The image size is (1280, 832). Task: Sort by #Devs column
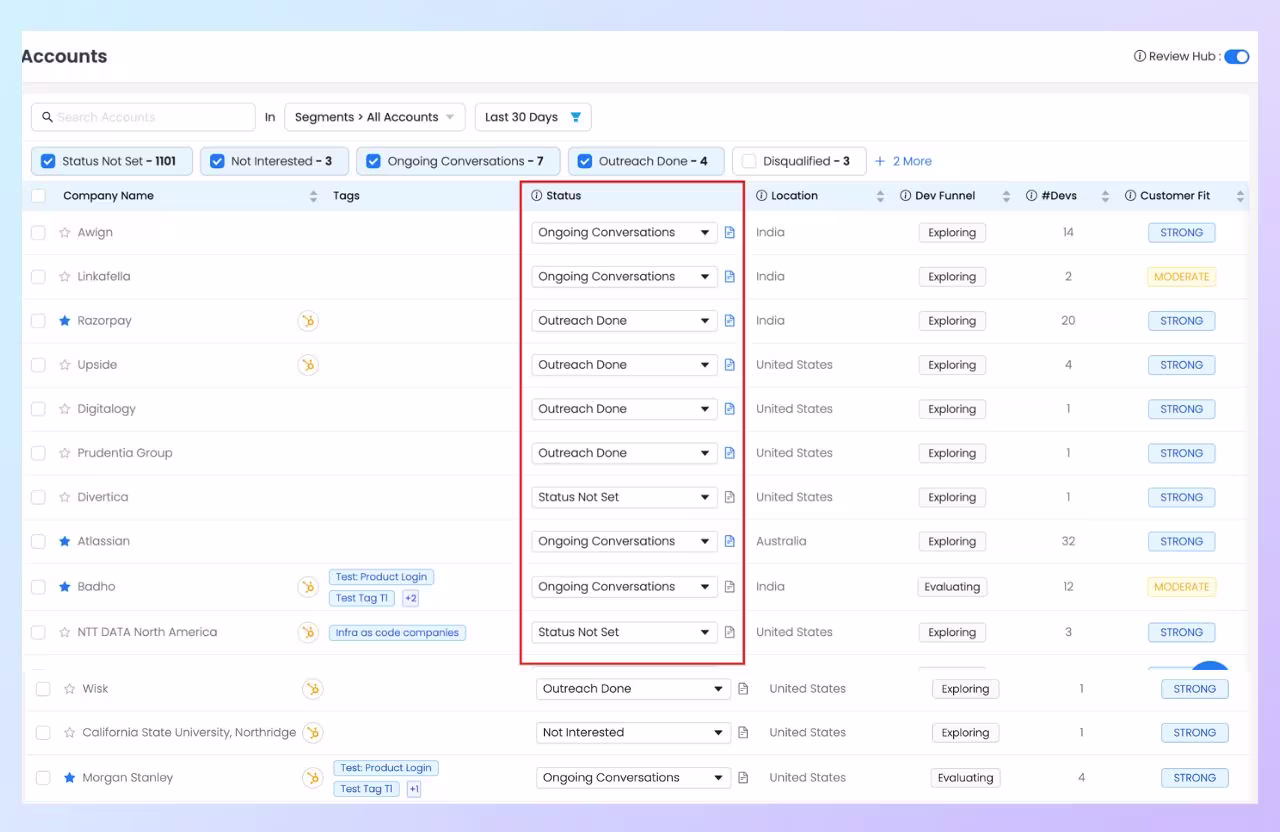(x=1105, y=197)
